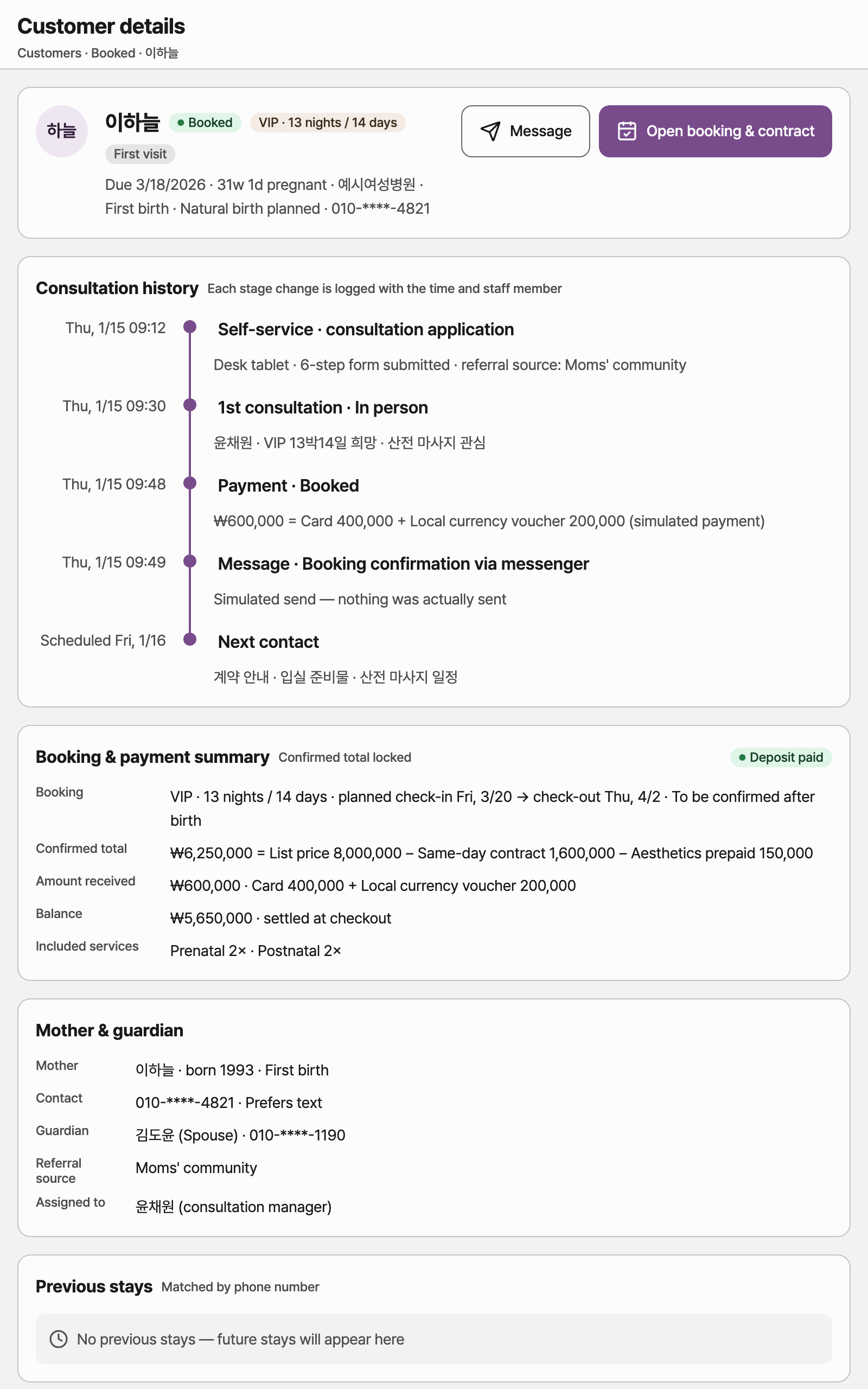Click the 'Scheduled Fri, 1/16' date label
Image resolution: width=868 pixels, height=1389 pixels.
tap(103, 641)
